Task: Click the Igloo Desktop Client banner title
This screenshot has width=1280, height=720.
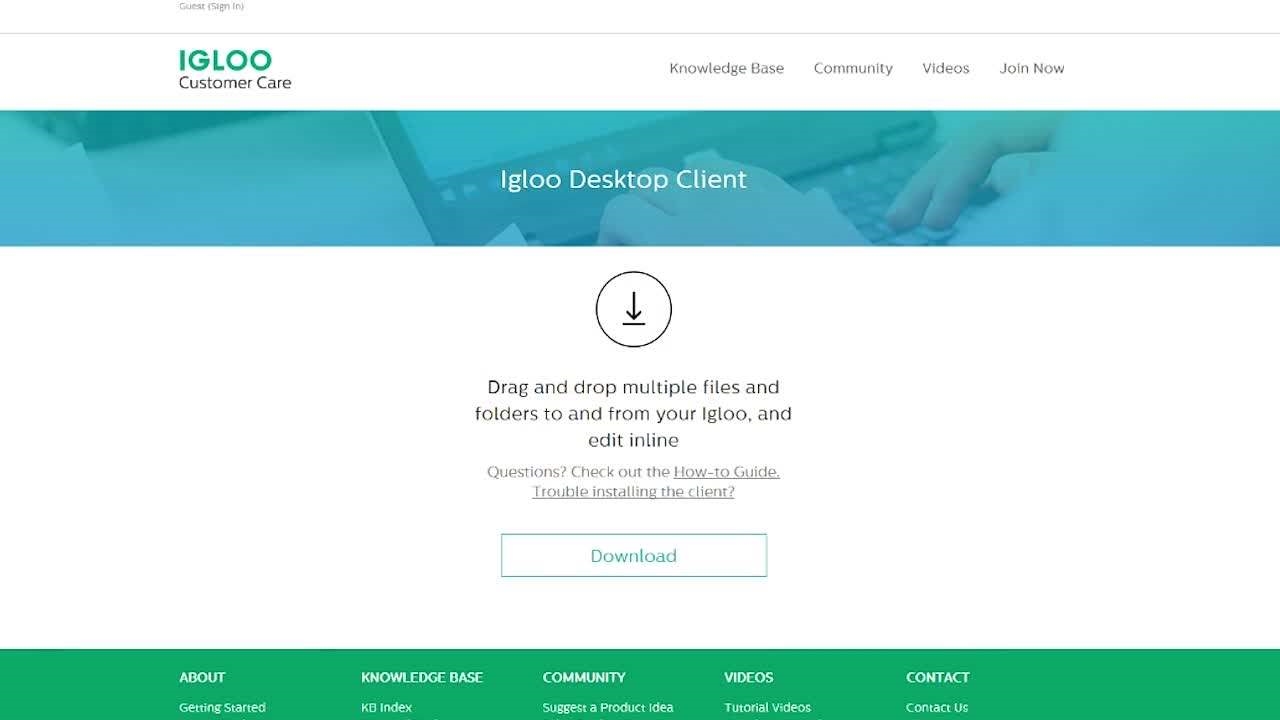Action: coord(623,179)
